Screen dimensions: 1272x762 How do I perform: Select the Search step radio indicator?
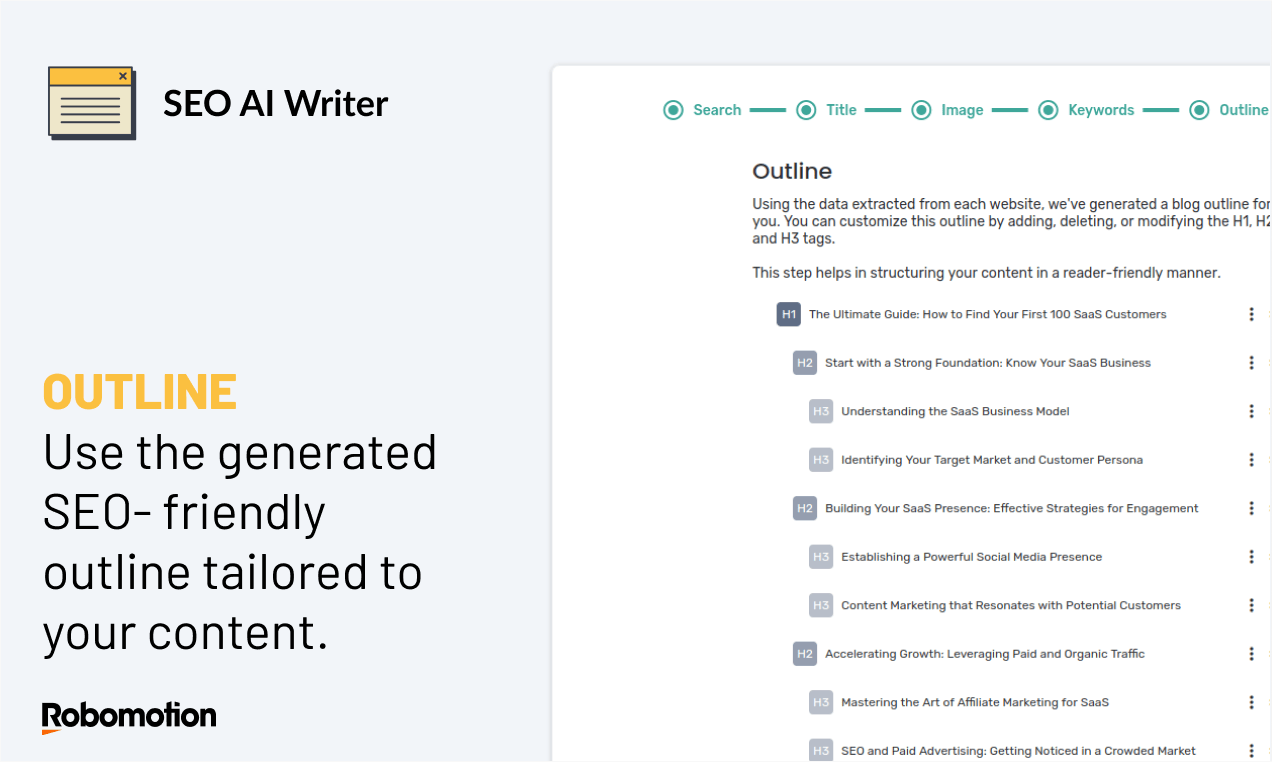click(673, 110)
